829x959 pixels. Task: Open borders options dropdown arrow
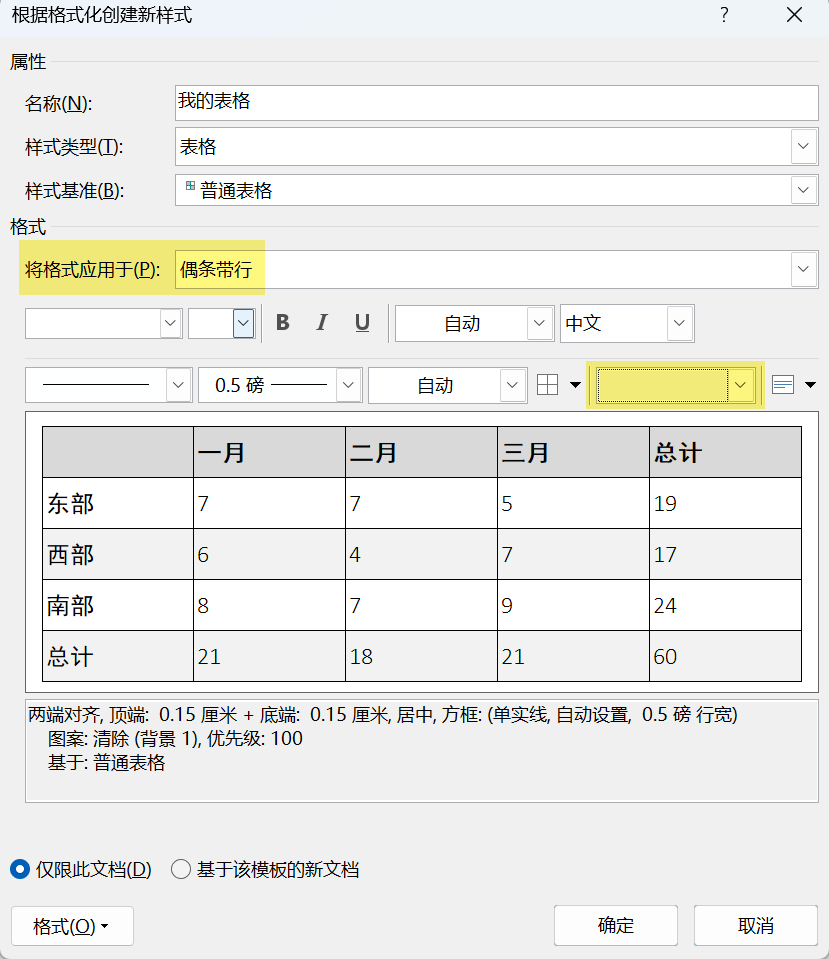pos(575,385)
